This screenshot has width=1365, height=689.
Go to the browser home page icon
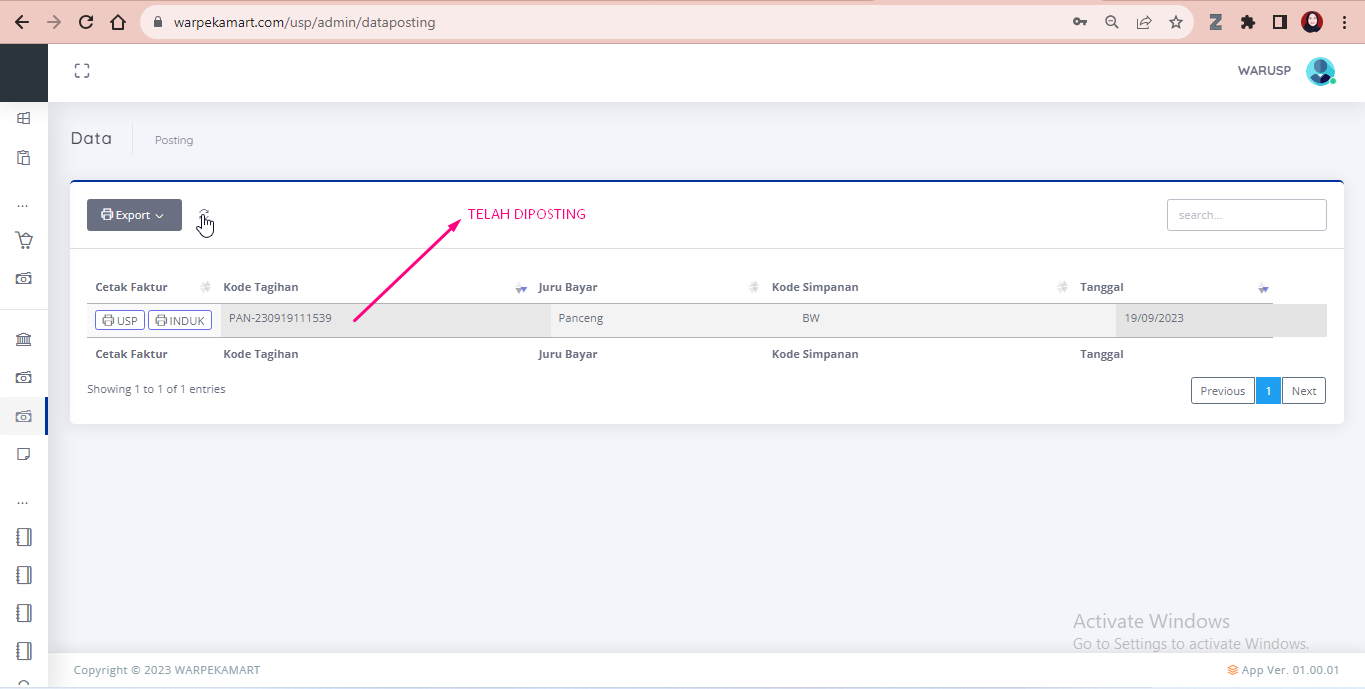tap(118, 22)
